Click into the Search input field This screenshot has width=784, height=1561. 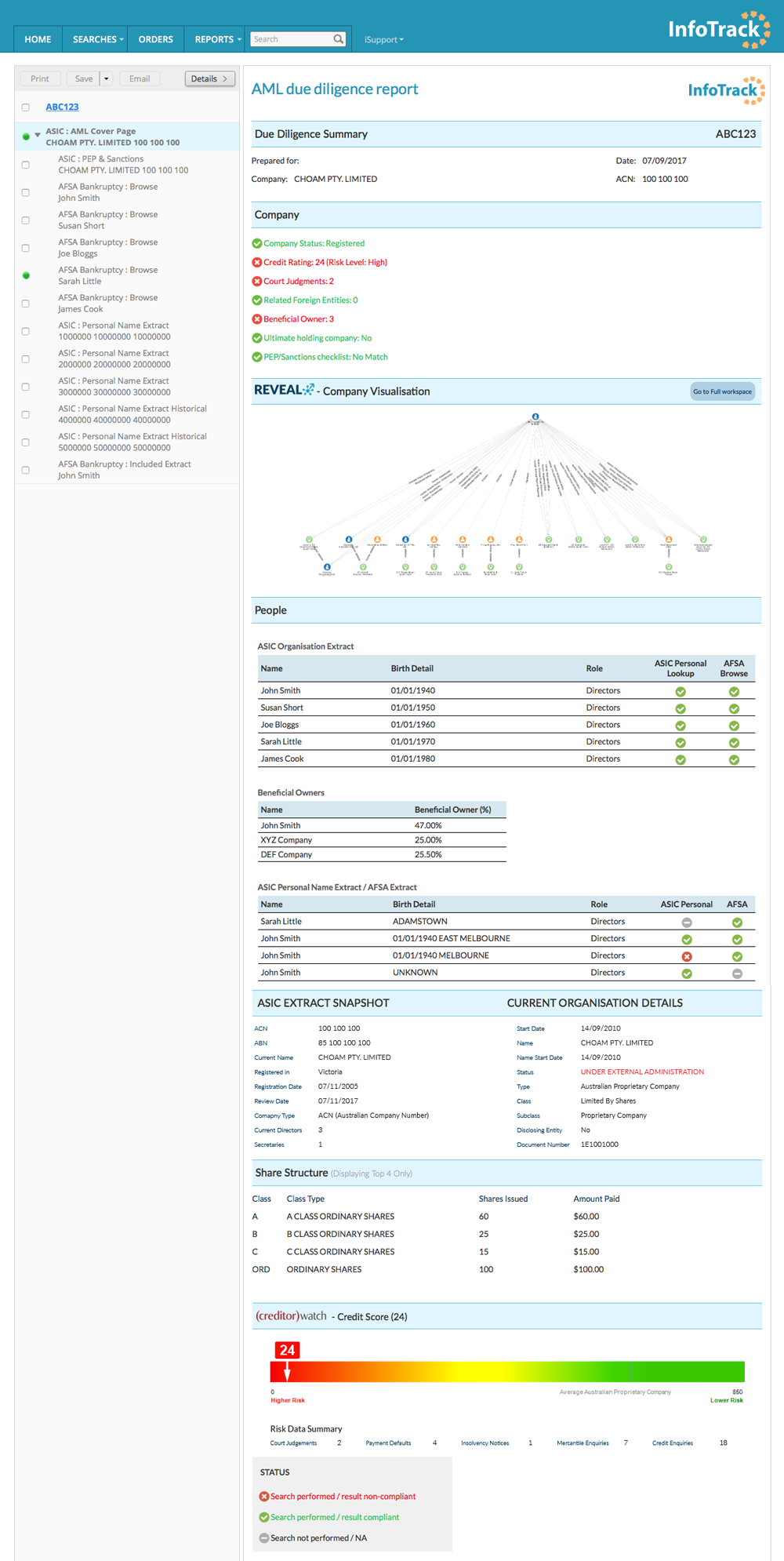pos(292,39)
